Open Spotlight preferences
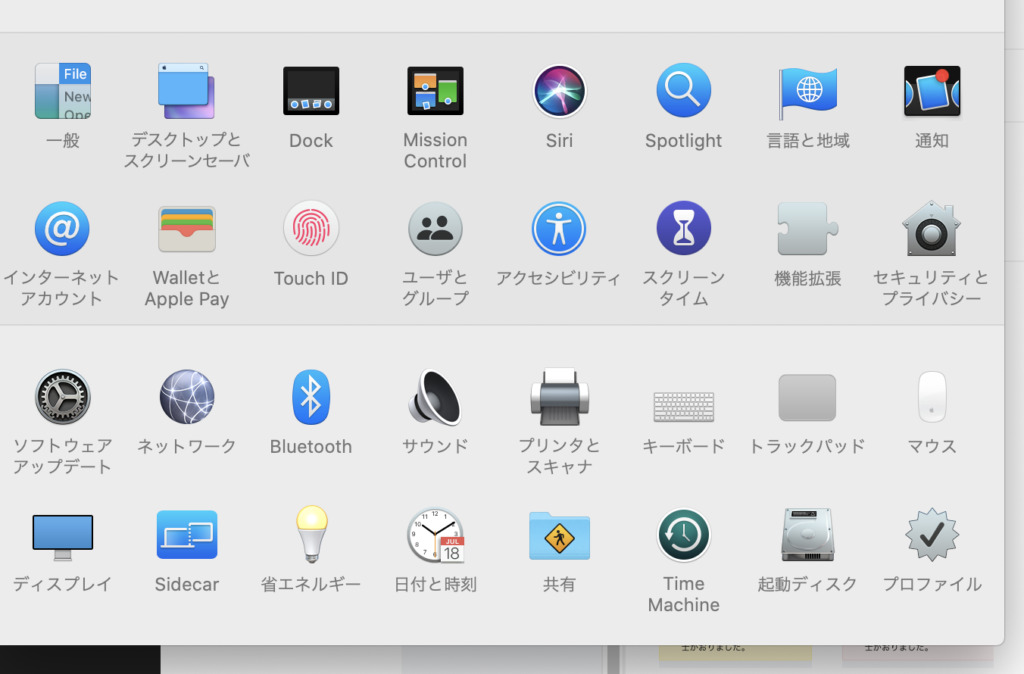The image size is (1024, 674). [x=684, y=91]
